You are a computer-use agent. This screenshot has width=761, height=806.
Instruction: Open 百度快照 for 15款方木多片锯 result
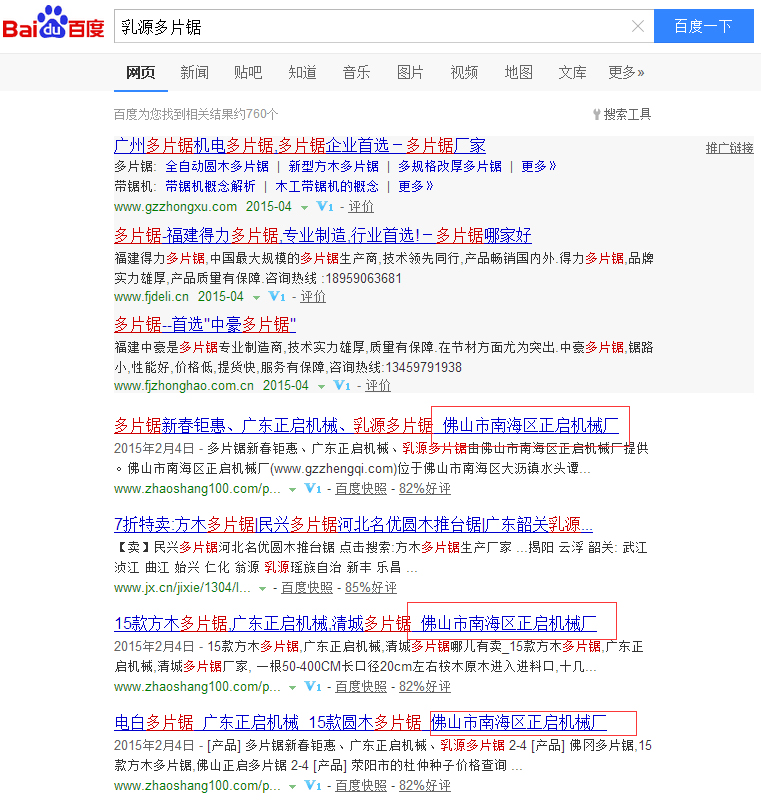point(361,687)
